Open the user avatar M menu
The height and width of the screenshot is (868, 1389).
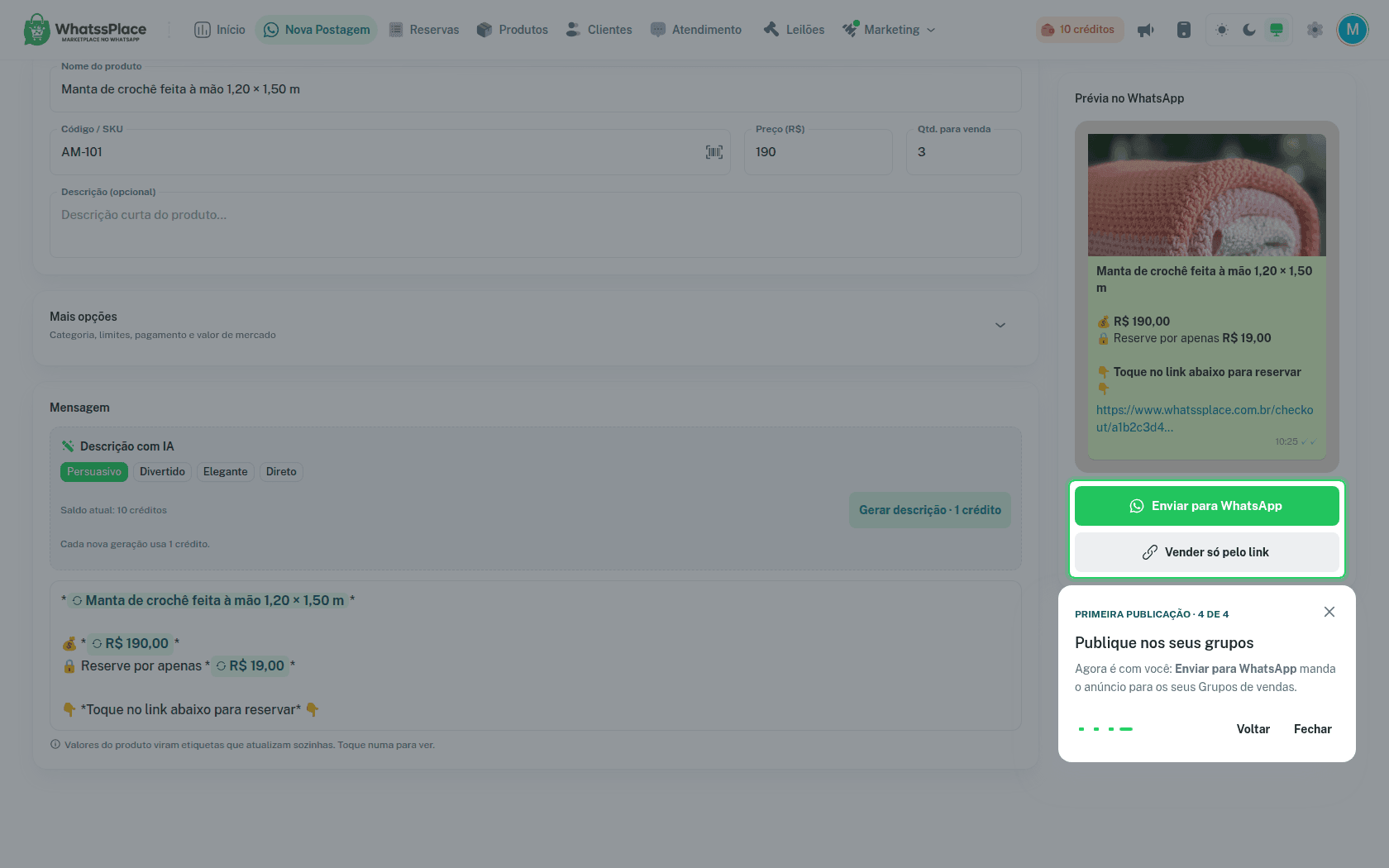click(x=1353, y=30)
